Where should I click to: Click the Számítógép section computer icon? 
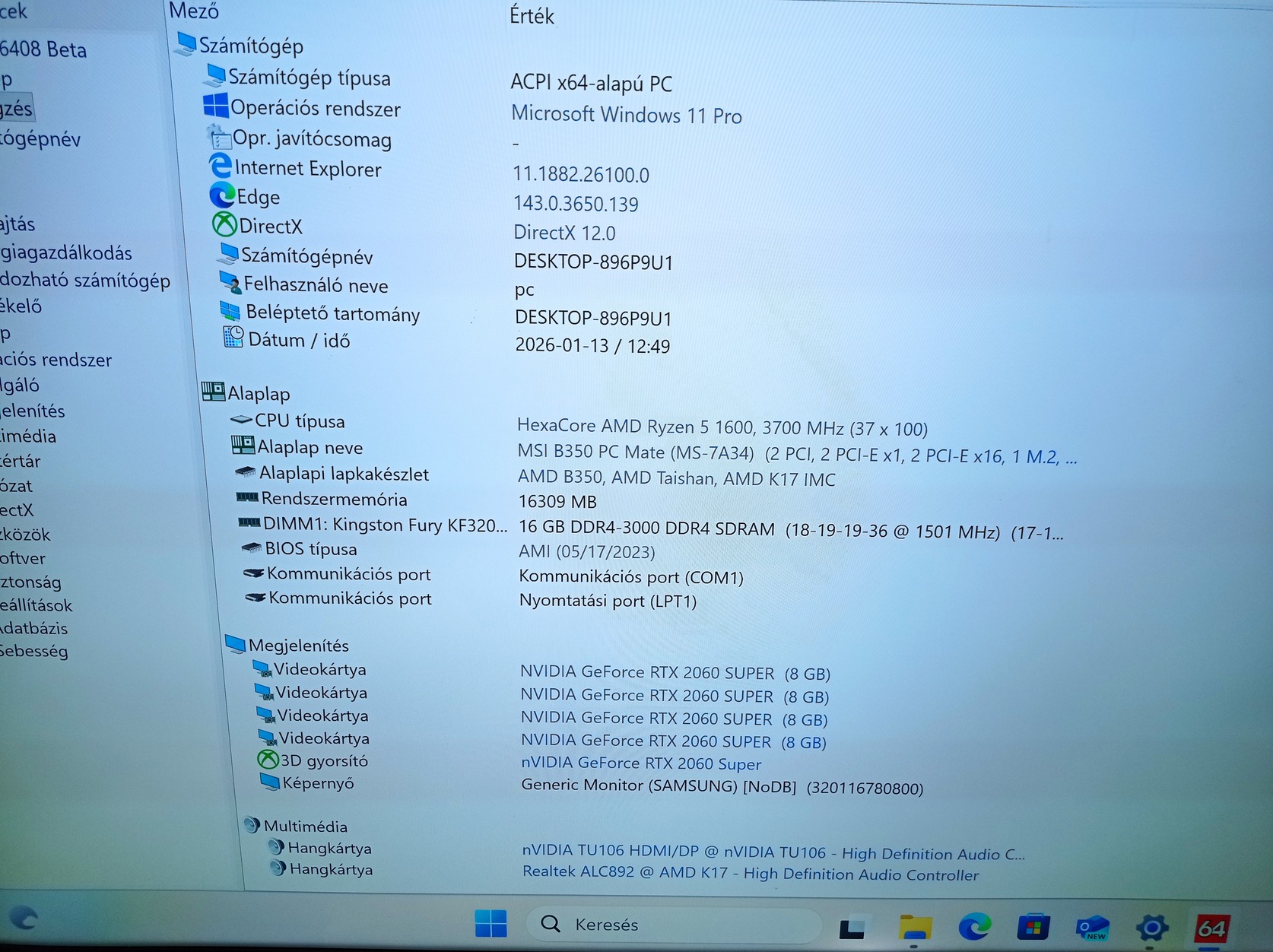point(186,44)
